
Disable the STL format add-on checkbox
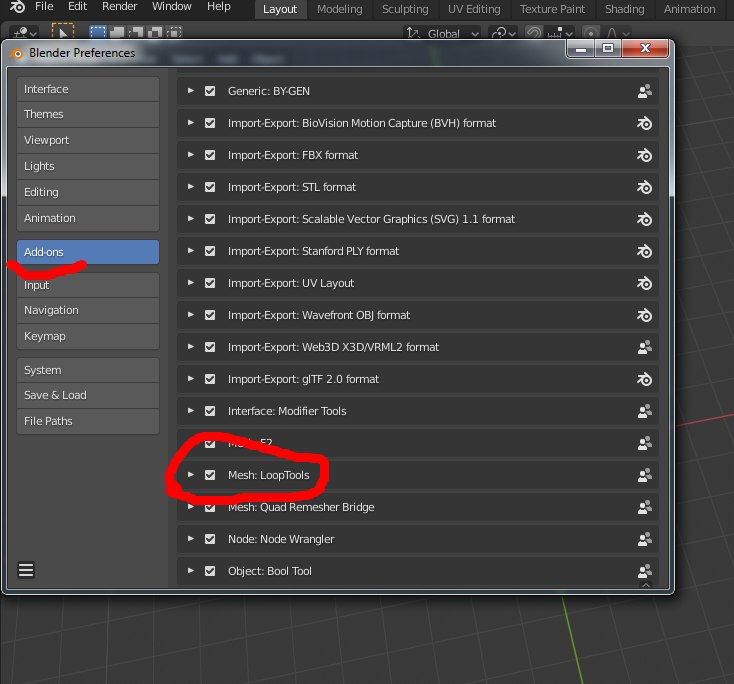point(210,187)
